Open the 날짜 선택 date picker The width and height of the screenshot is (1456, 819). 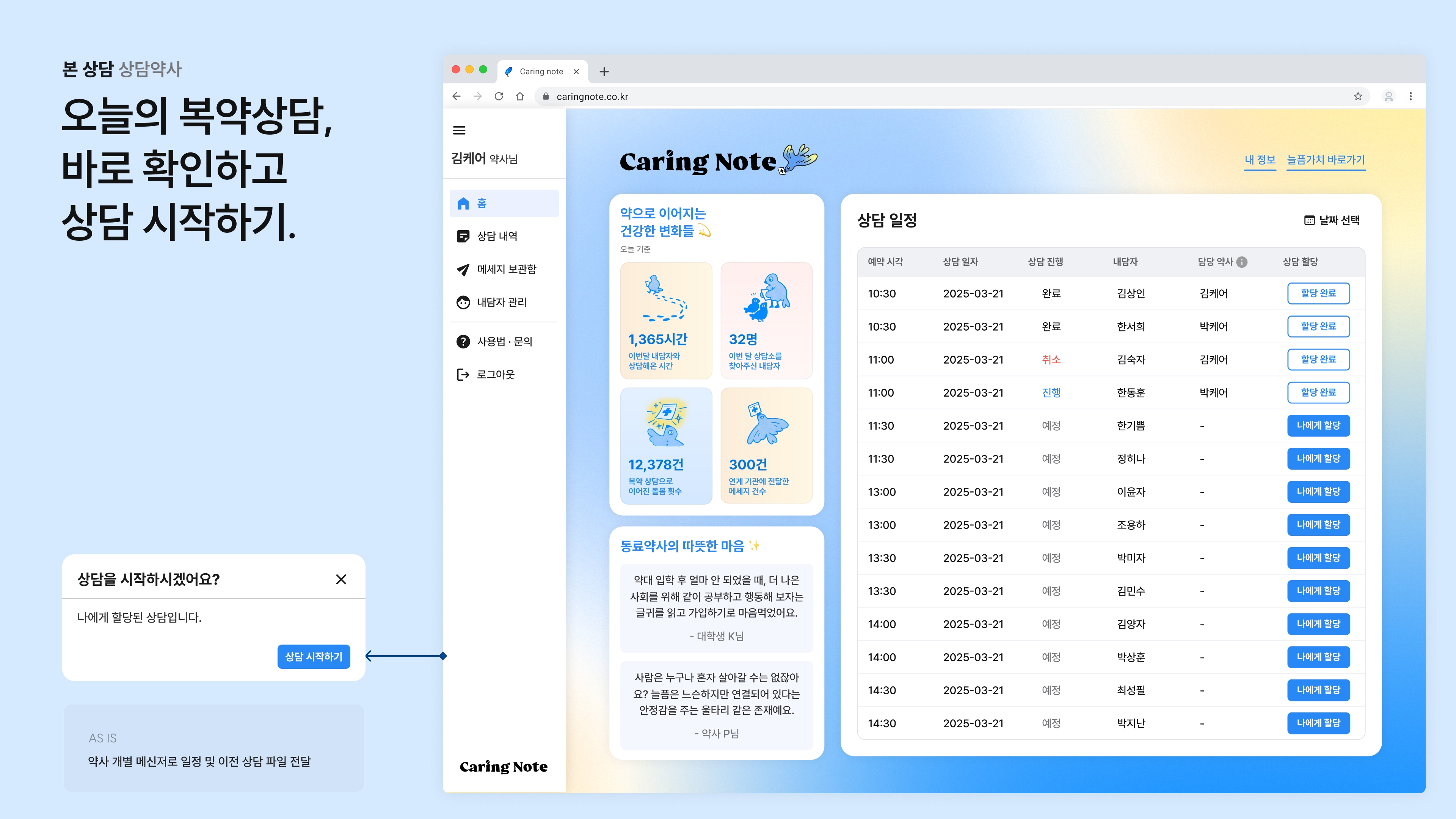(1332, 220)
